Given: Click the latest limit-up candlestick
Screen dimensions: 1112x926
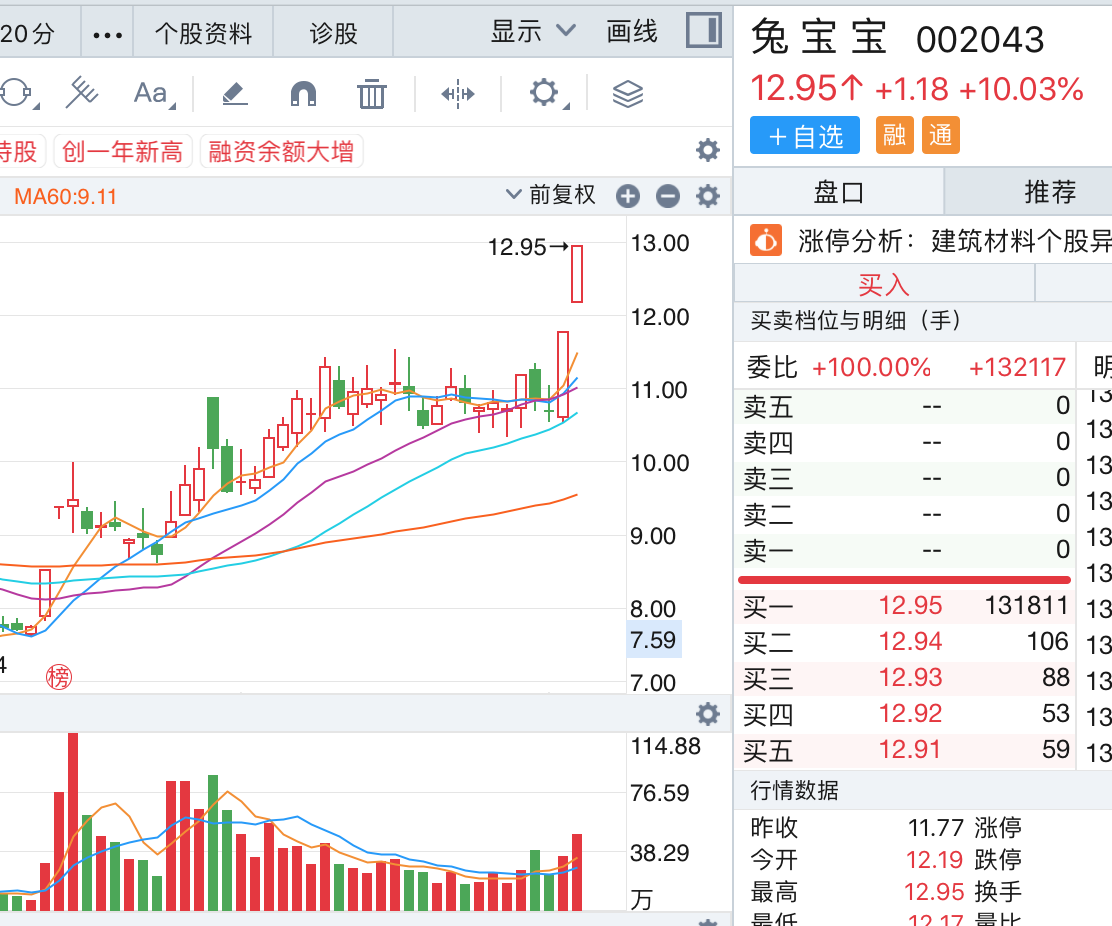Looking at the screenshot, I should pos(577,273).
